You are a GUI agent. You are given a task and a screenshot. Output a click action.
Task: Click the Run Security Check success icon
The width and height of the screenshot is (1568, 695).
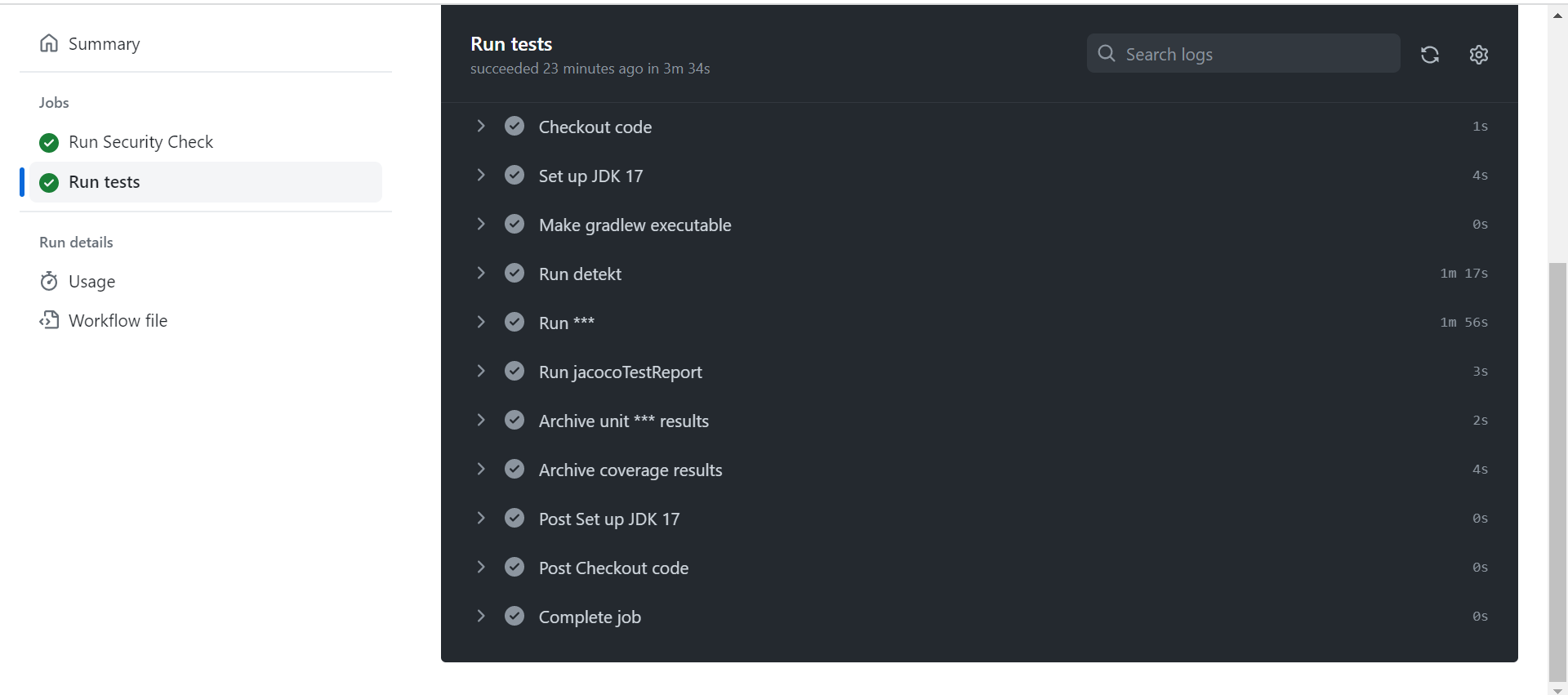coord(49,143)
